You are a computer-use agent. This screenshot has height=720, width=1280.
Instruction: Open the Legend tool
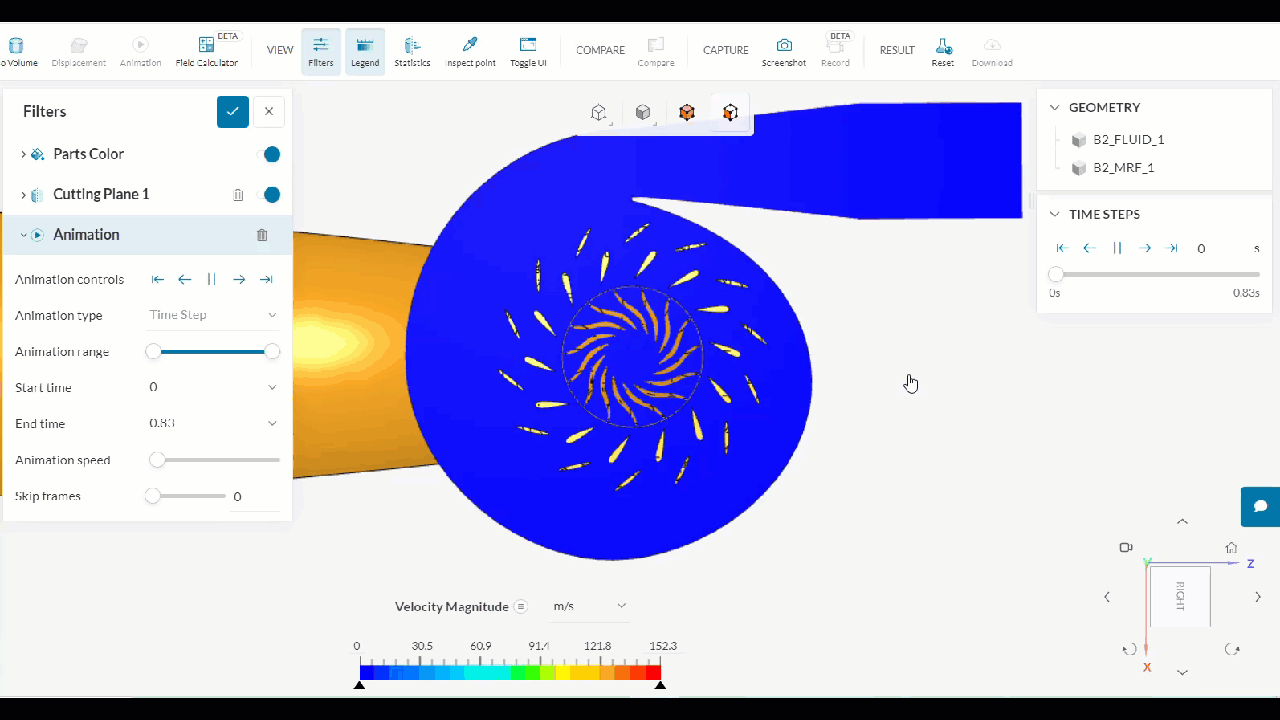click(364, 50)
